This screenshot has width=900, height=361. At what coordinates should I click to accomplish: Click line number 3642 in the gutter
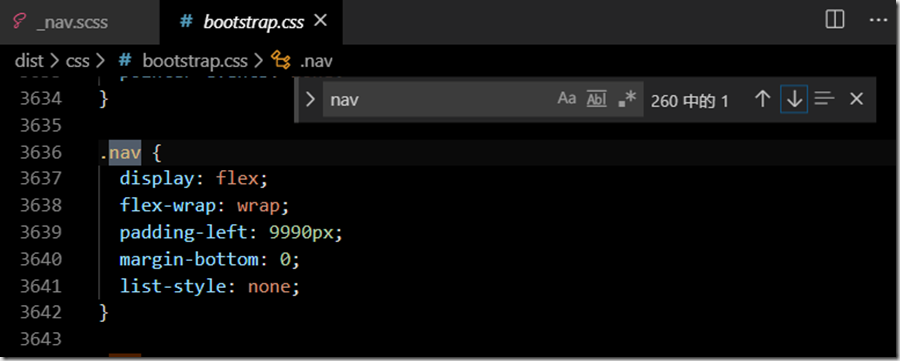(41, 312)
